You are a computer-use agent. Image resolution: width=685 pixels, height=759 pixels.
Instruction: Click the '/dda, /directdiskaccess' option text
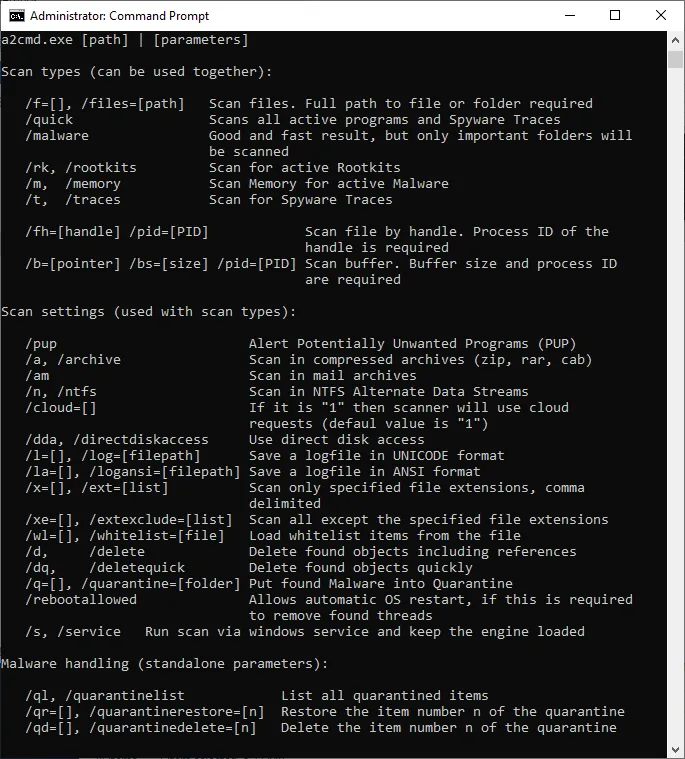point(116,440)
